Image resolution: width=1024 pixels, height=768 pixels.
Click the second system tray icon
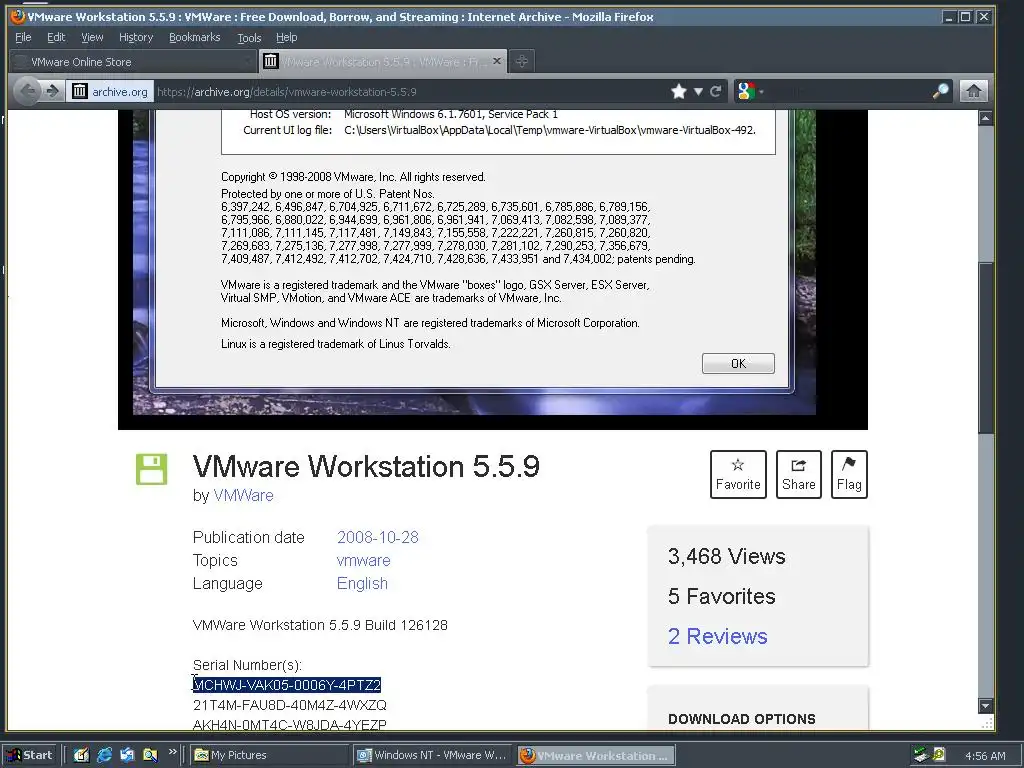pyautogui.click(x=938, y=755)
